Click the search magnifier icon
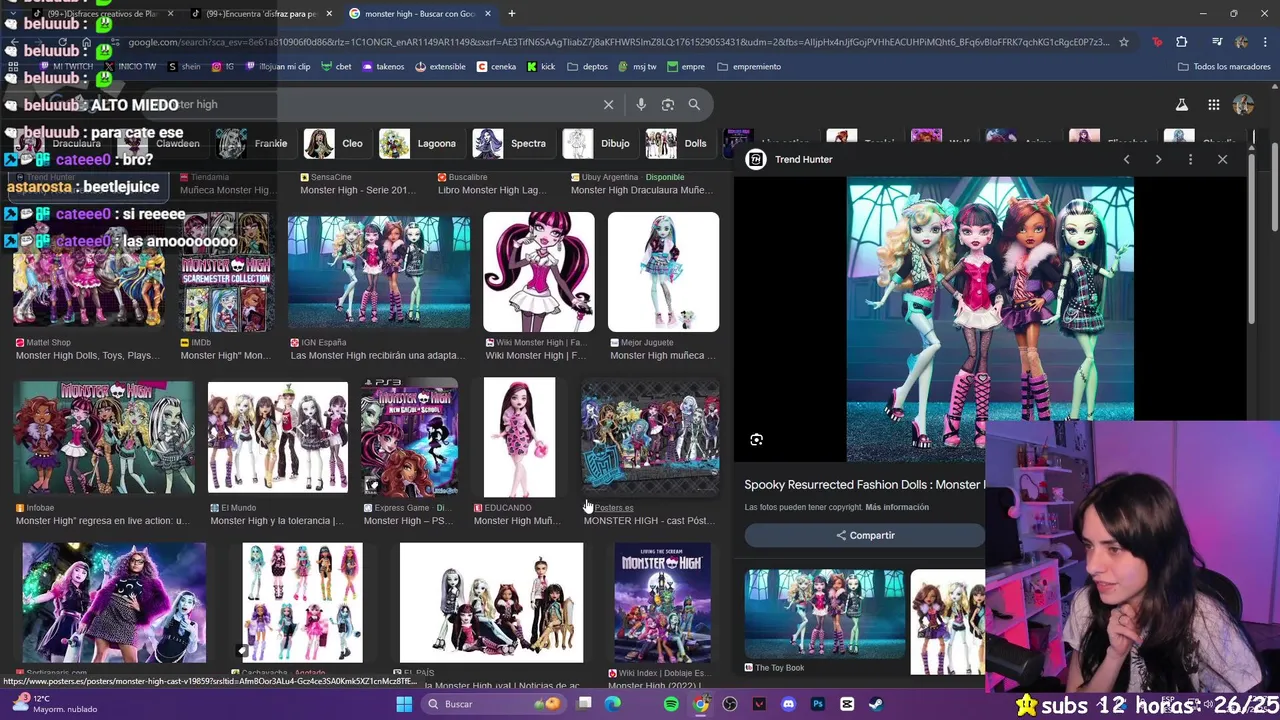 click(x=694, y=104)
